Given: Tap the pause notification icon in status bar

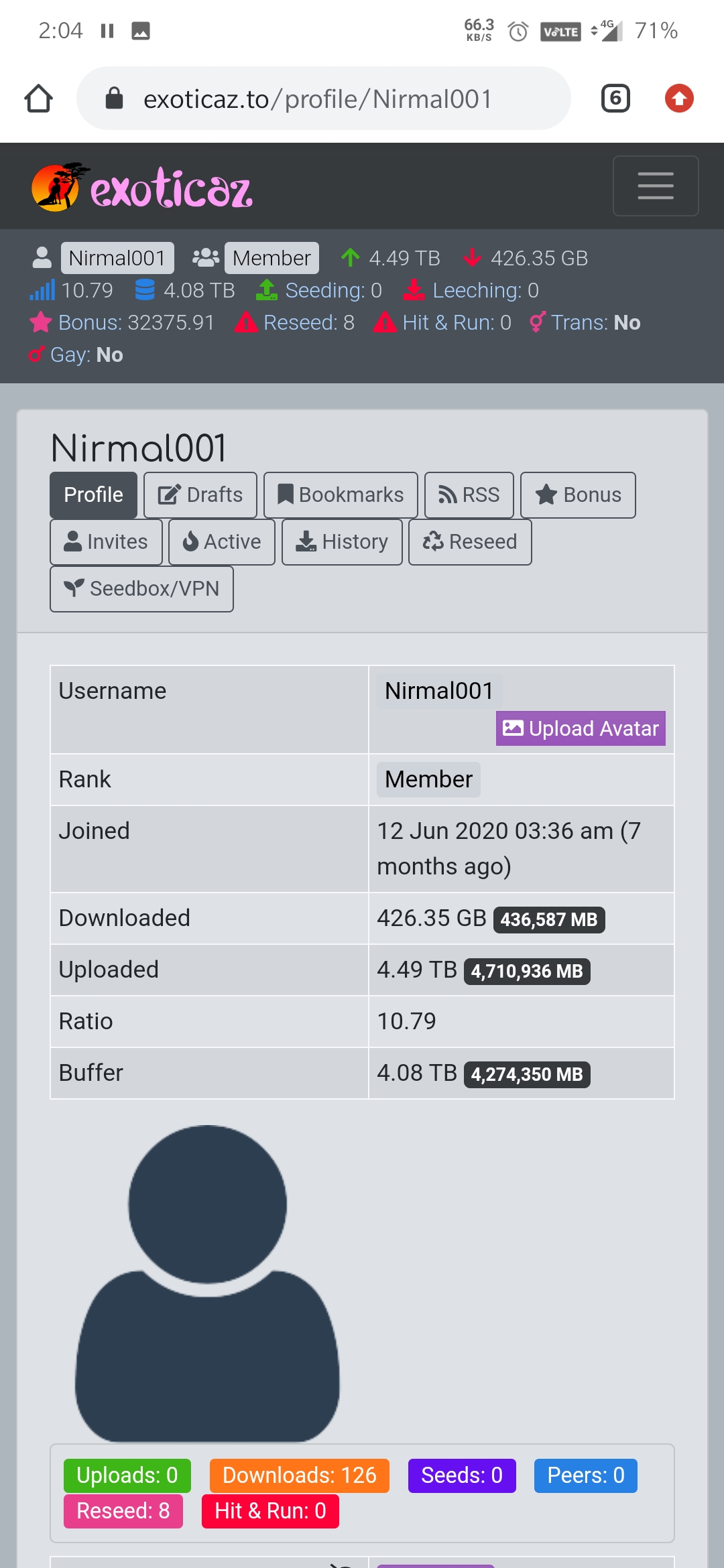Looking at the screenshot, I should pos(107,31).
